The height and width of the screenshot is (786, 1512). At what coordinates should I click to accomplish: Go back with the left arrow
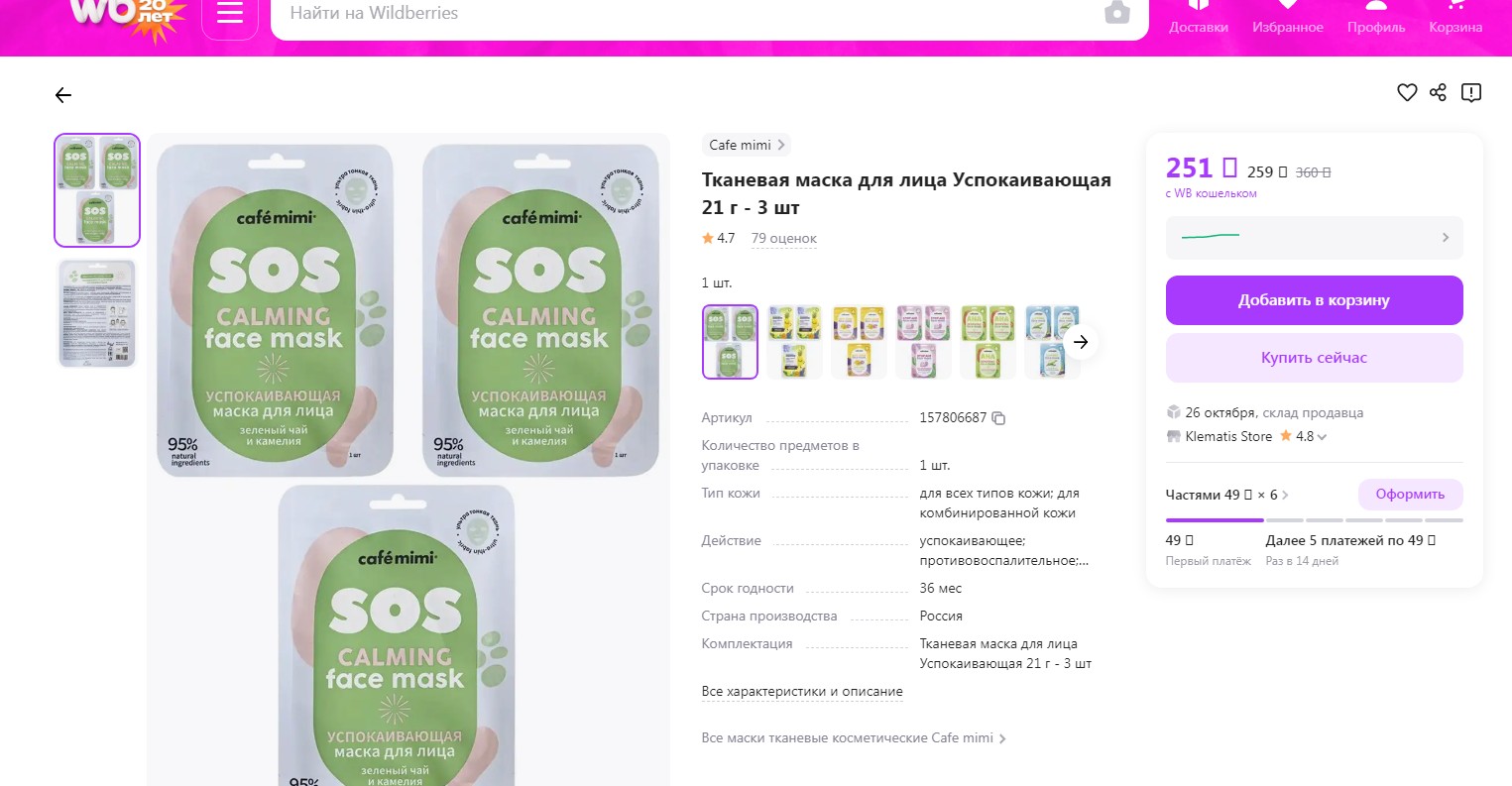63,95
